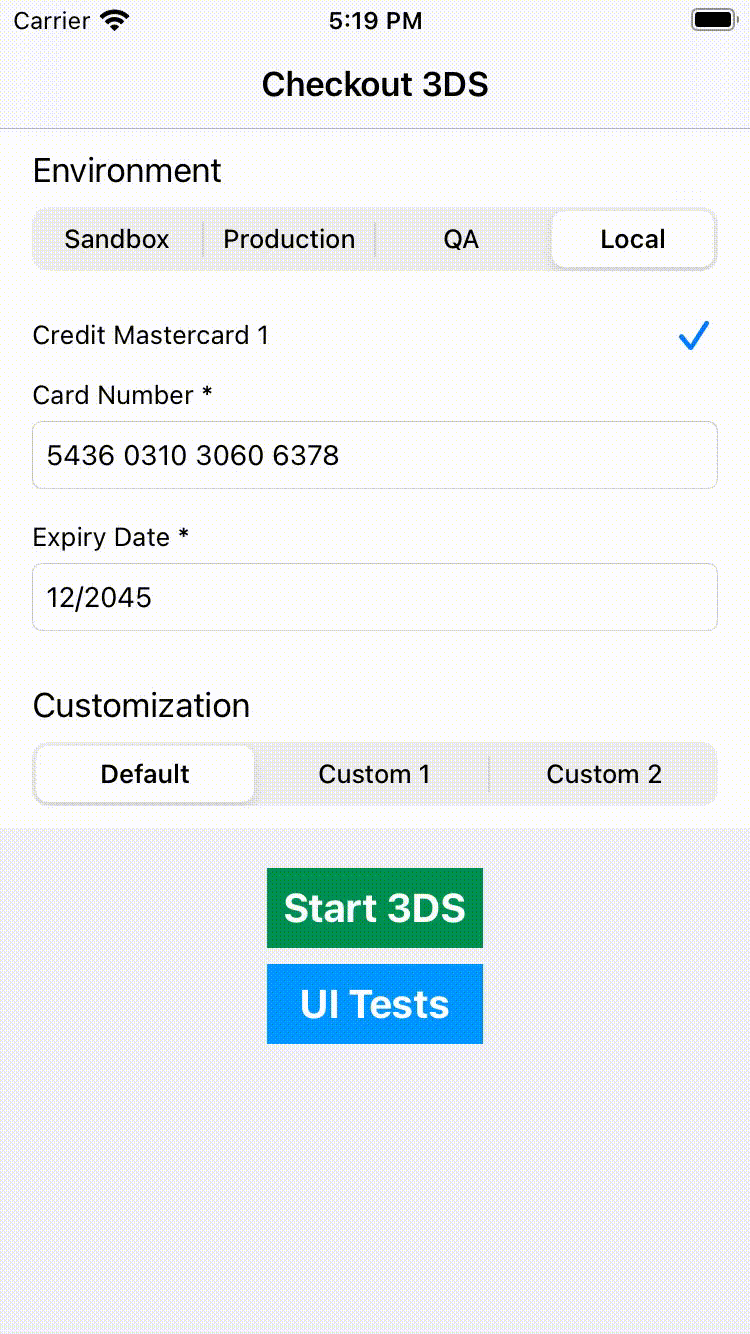The width and height of the screenshot is (750, 1334).
Task: Pick the Default customization option
Action: pyautogui.click(x=145, y=774)
